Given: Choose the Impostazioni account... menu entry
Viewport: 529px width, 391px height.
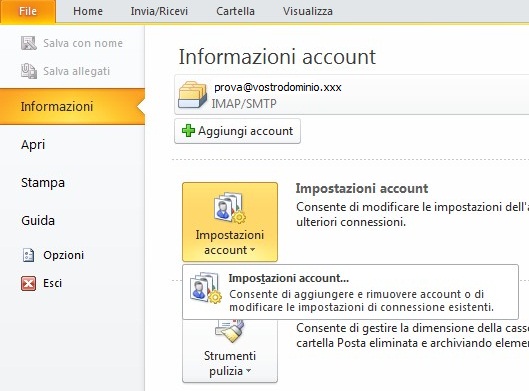Looking at the screenshot, I should click(x=350, y=292).
